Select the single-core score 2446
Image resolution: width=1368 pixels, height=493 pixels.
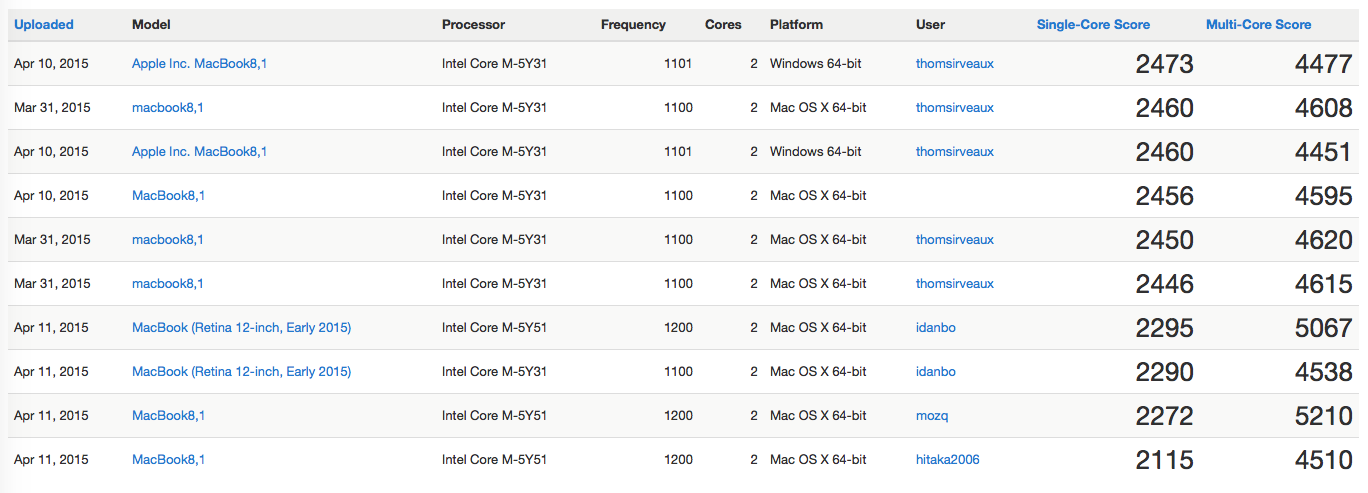pyautogui.click(x=1165, y=284)
